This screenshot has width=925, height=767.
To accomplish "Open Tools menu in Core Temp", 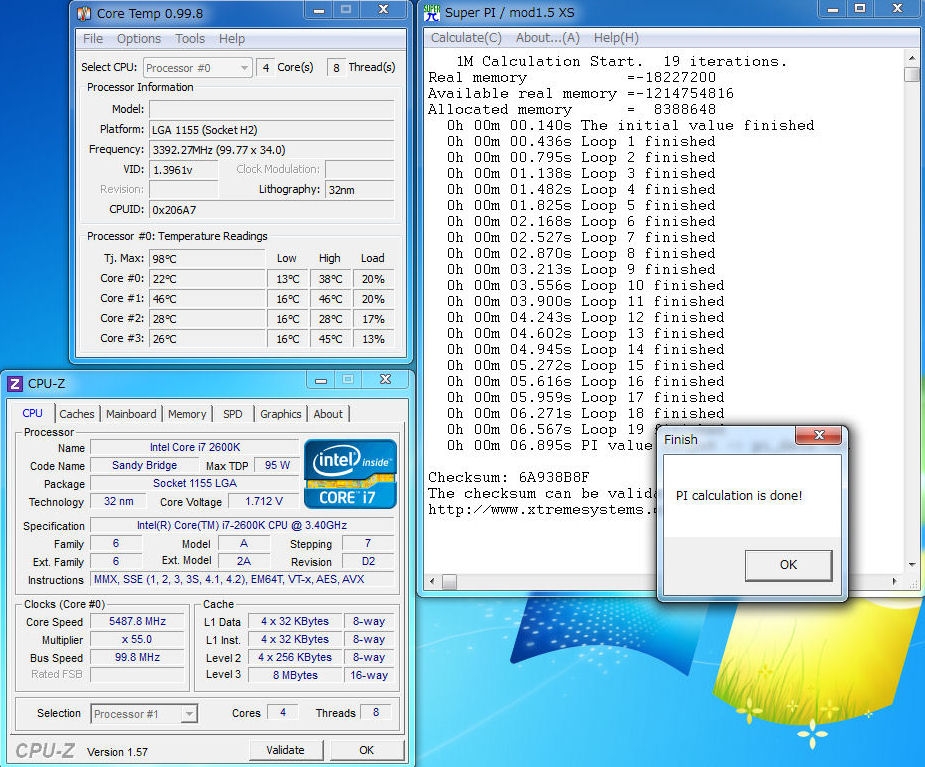I will (190, 39).
